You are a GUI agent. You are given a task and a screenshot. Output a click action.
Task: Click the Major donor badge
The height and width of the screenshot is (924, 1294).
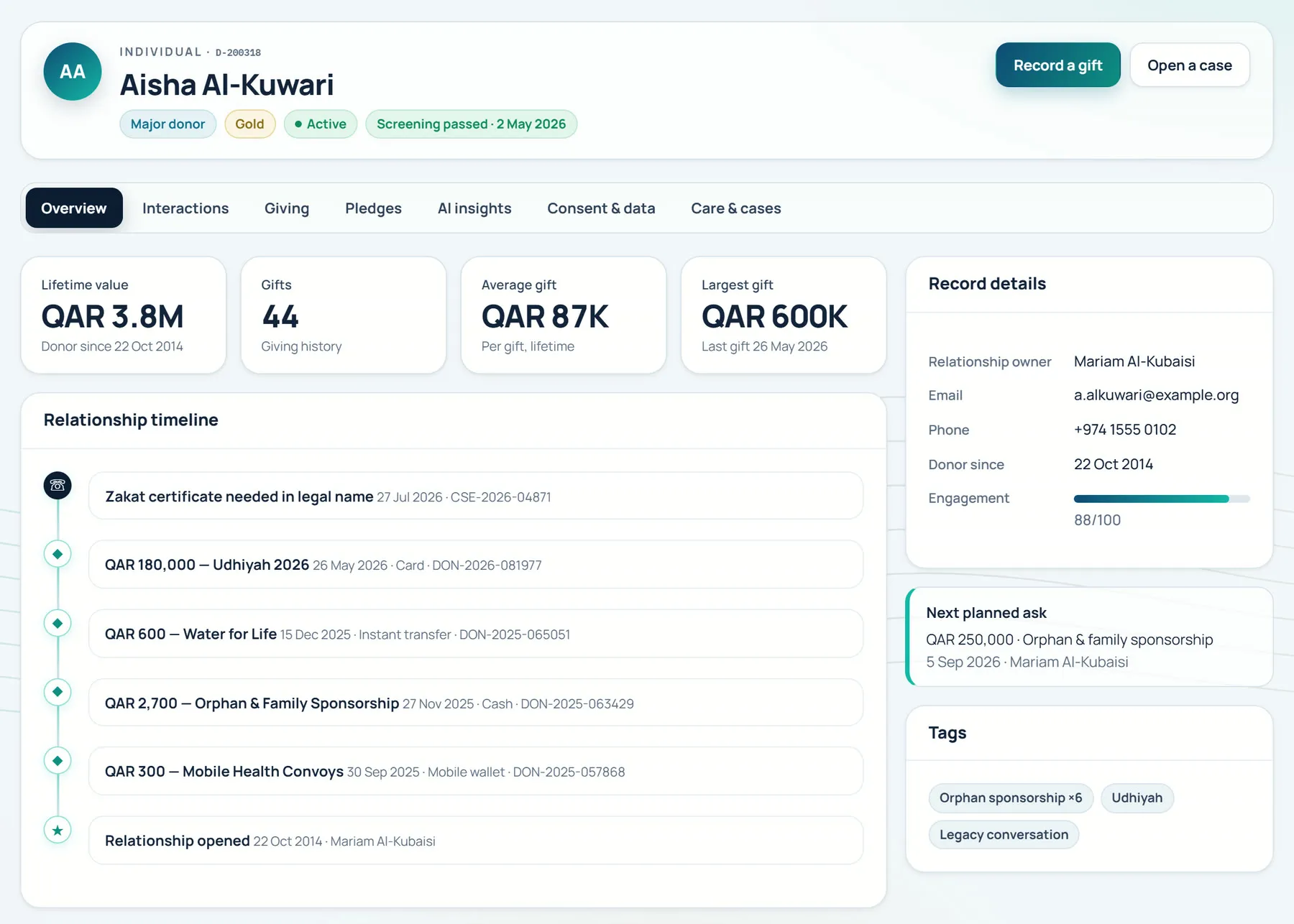click(x=168, y=124)
